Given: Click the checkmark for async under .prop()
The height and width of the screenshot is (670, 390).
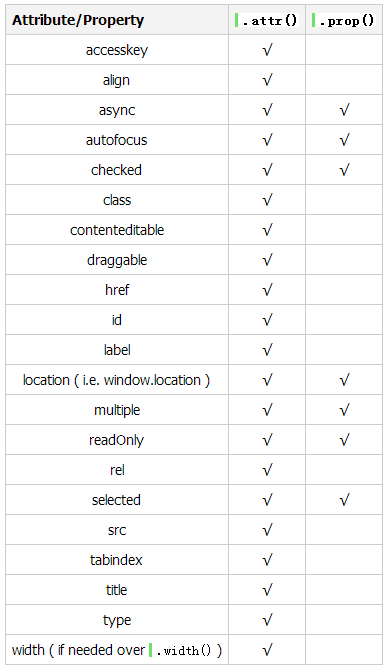Looking at the screenshot, I should 344,110.
